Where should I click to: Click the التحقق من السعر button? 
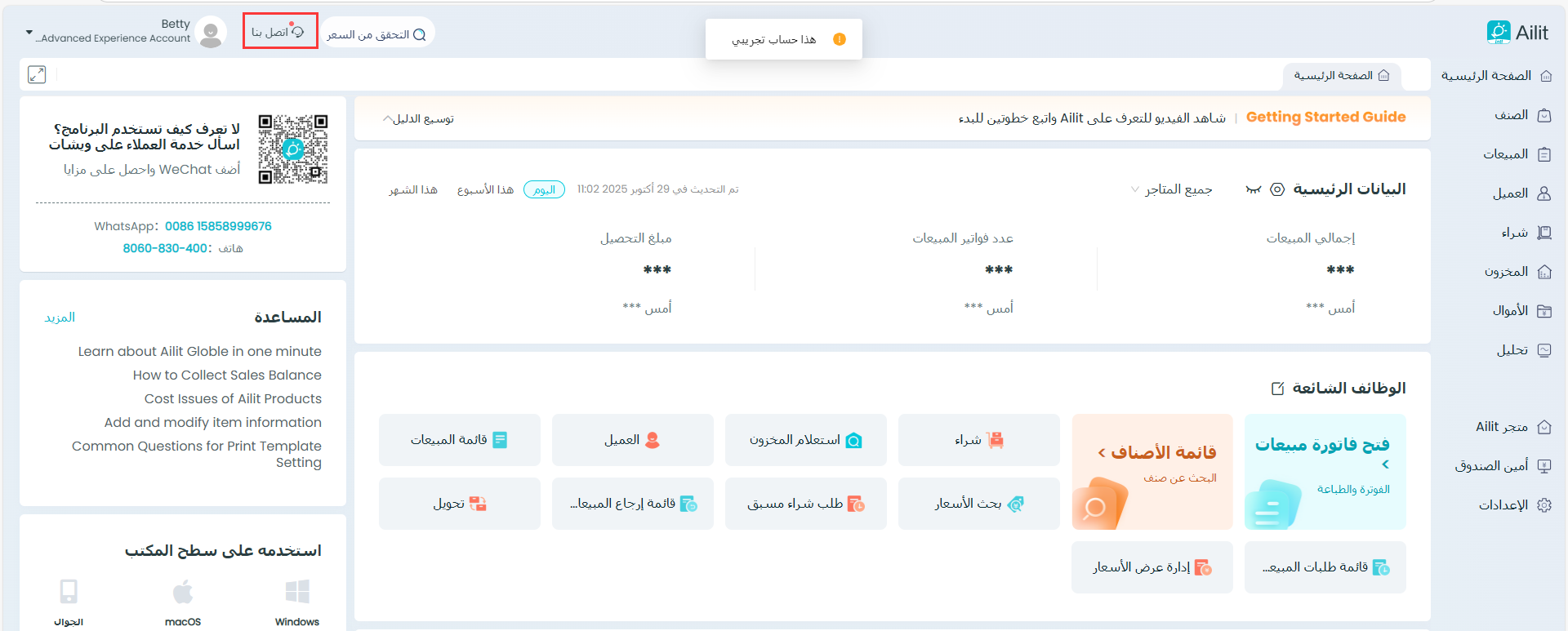pyautogui.click(x=376, y=34)
